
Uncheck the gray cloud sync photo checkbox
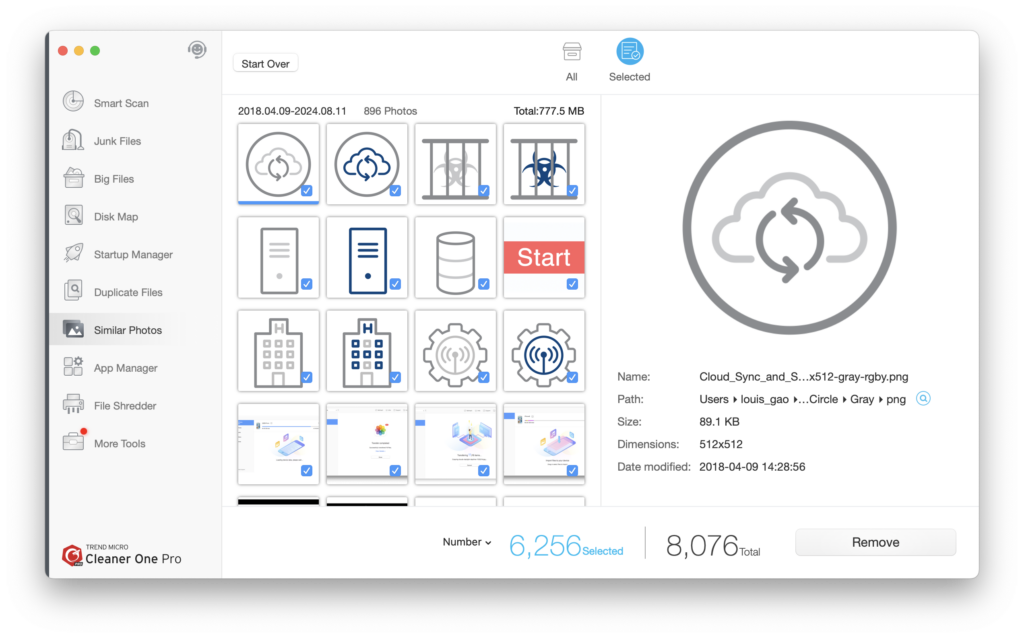click(x=307, y=191)
